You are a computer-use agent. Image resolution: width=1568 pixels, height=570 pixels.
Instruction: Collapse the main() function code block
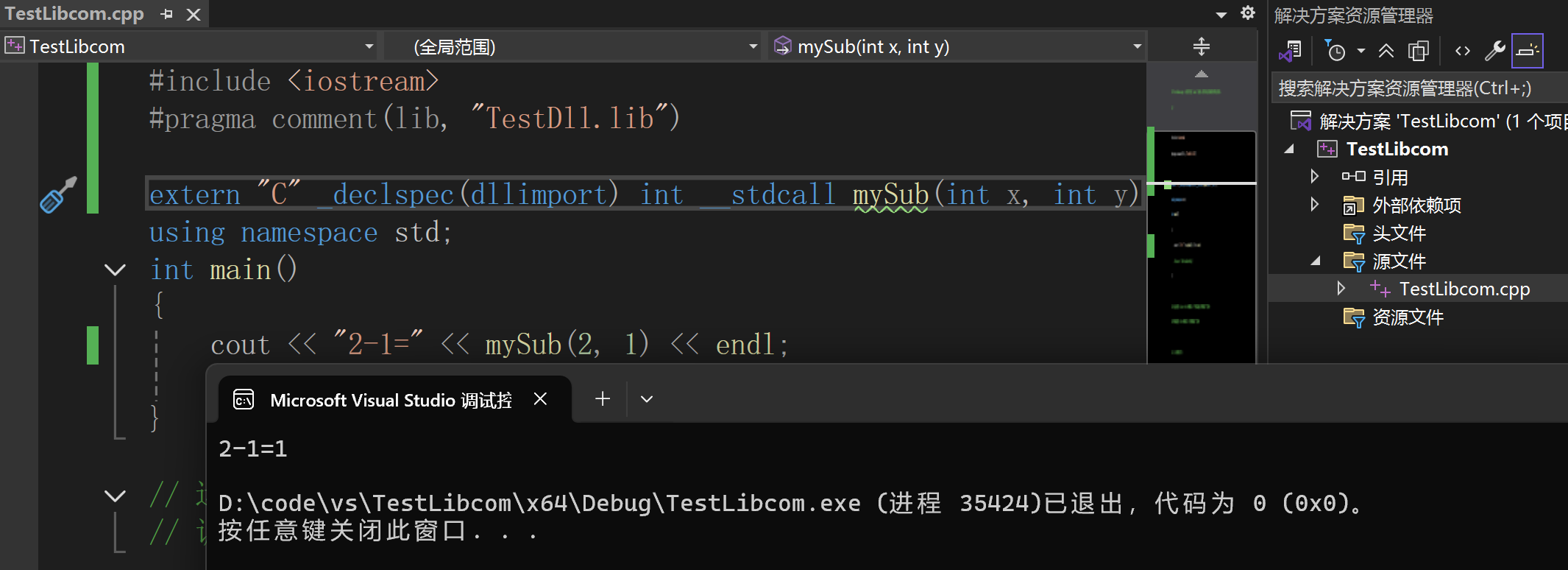click(x=115, y=270)
